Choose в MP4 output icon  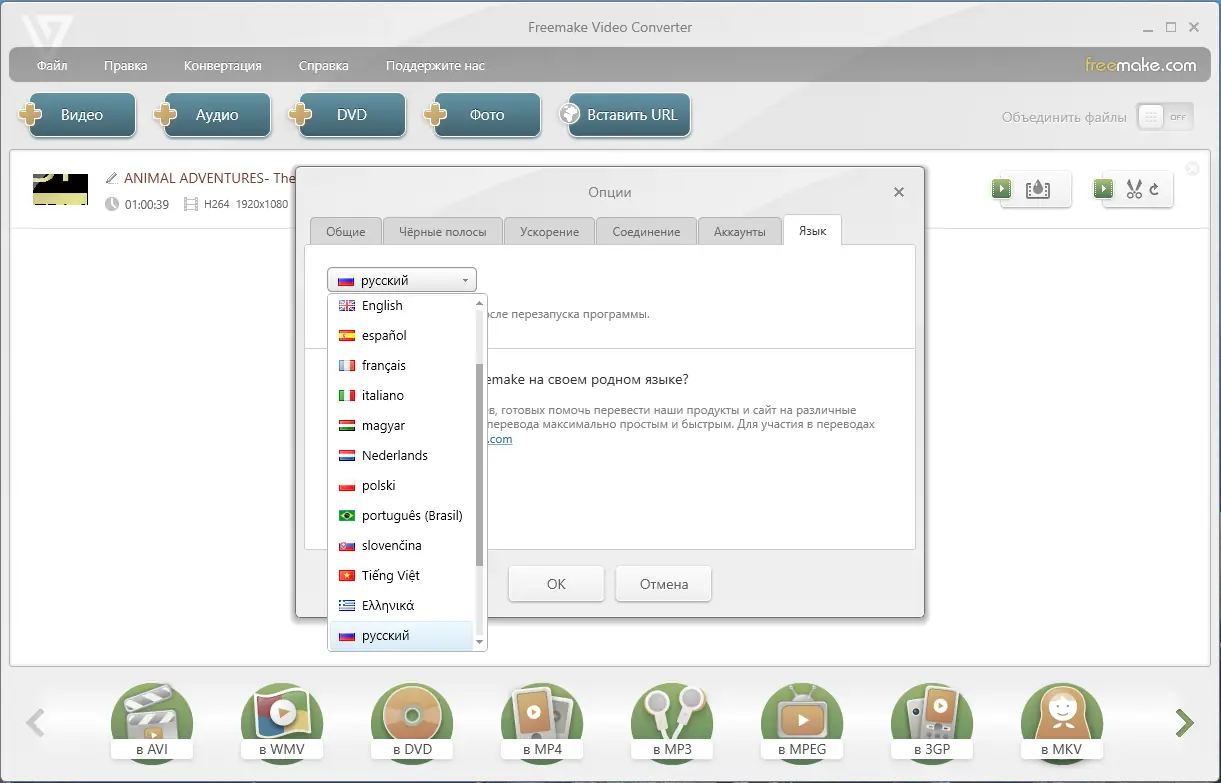[542, 723]
